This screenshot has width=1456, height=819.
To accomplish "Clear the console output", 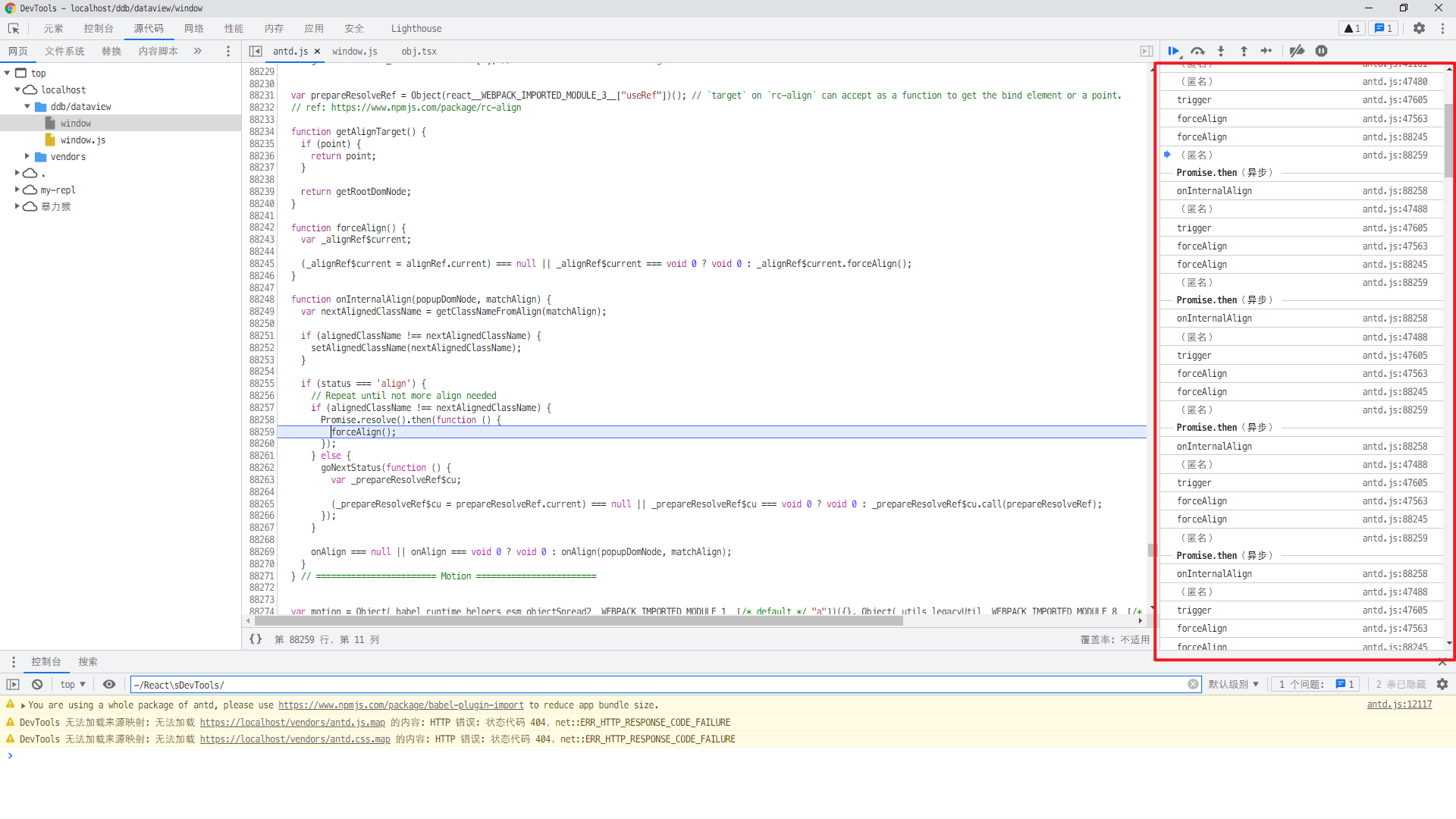I will pyautogui.click(x=36, y=684).
